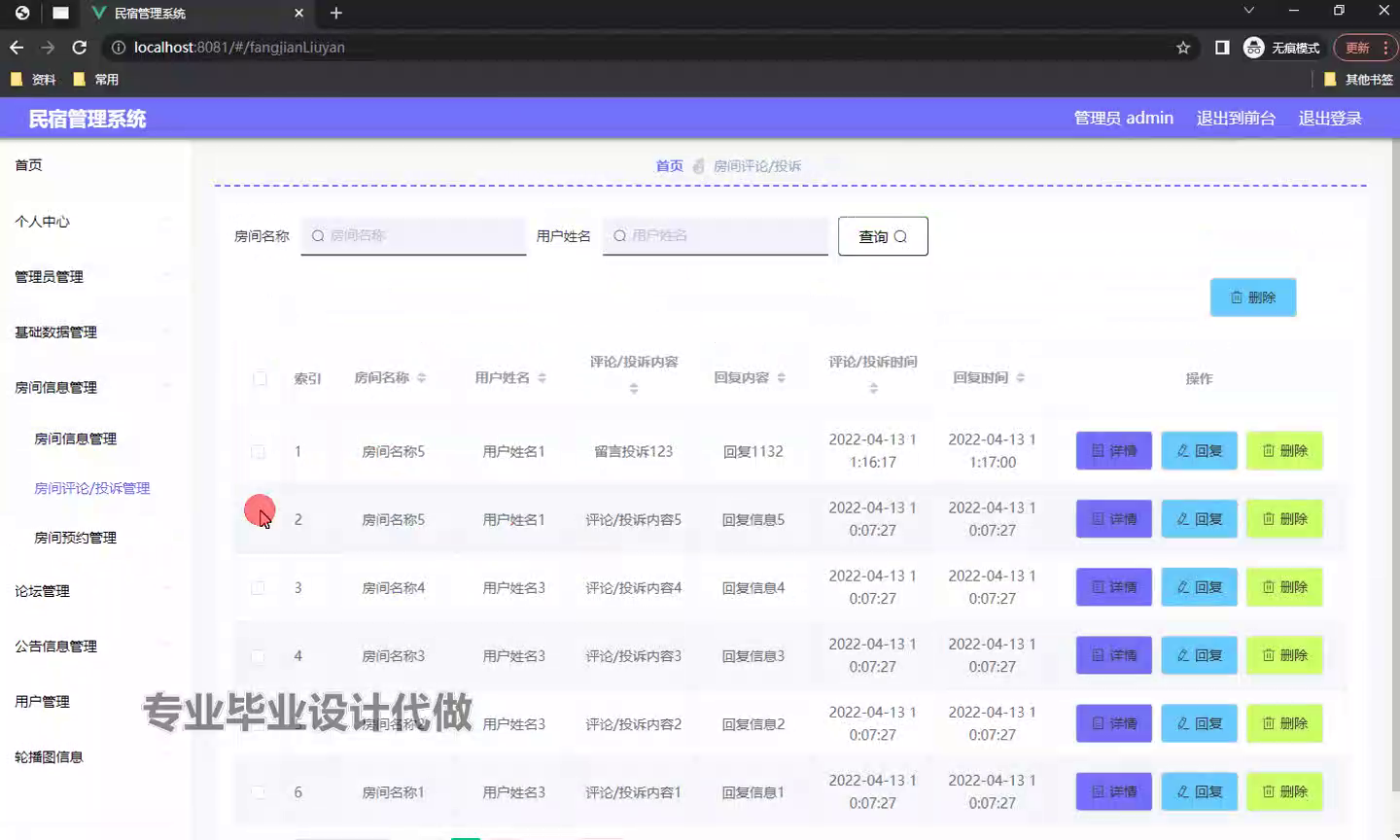1400x840 pixels.
Task: Click 回复 for 留言投诉123 row
Action: 1200,451
